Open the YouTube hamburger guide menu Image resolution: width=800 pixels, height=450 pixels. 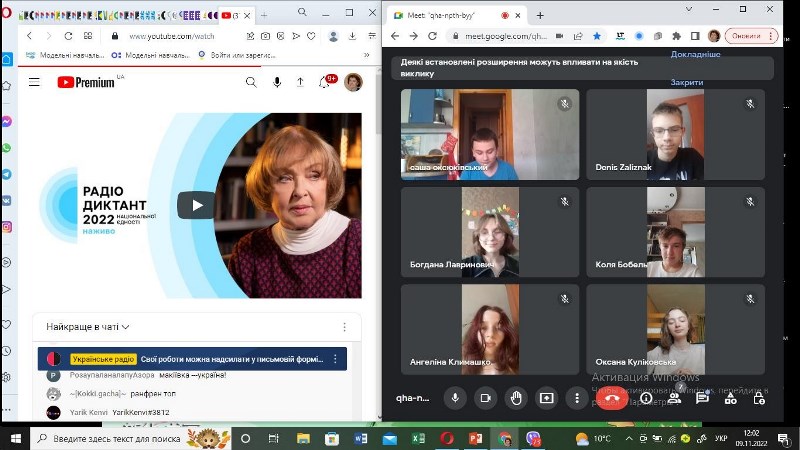pyautogui.click(x=34, y=82)
